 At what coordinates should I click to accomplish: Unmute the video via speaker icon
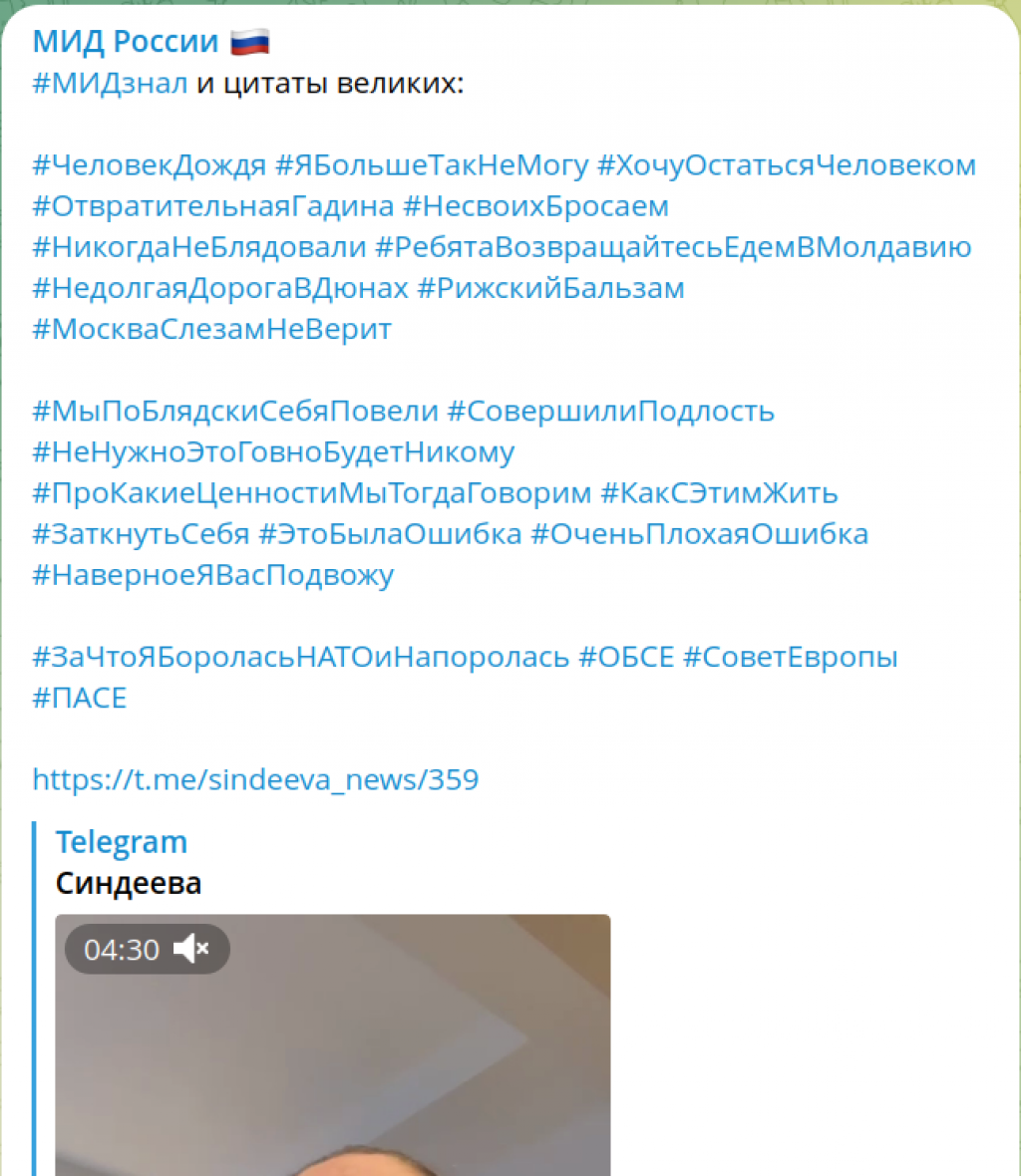190,949
